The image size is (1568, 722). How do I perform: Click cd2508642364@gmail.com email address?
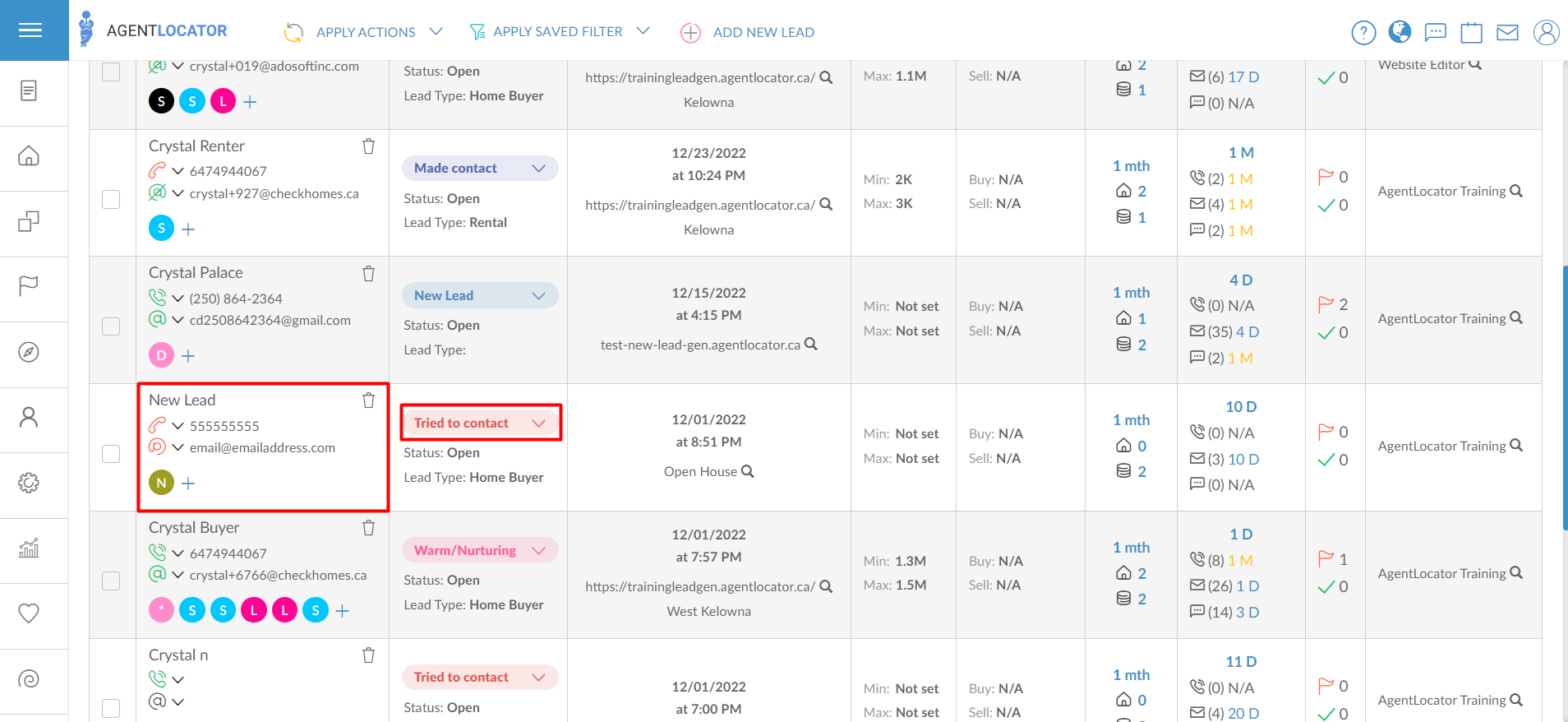pyautogui.click(x=270, y=321)
